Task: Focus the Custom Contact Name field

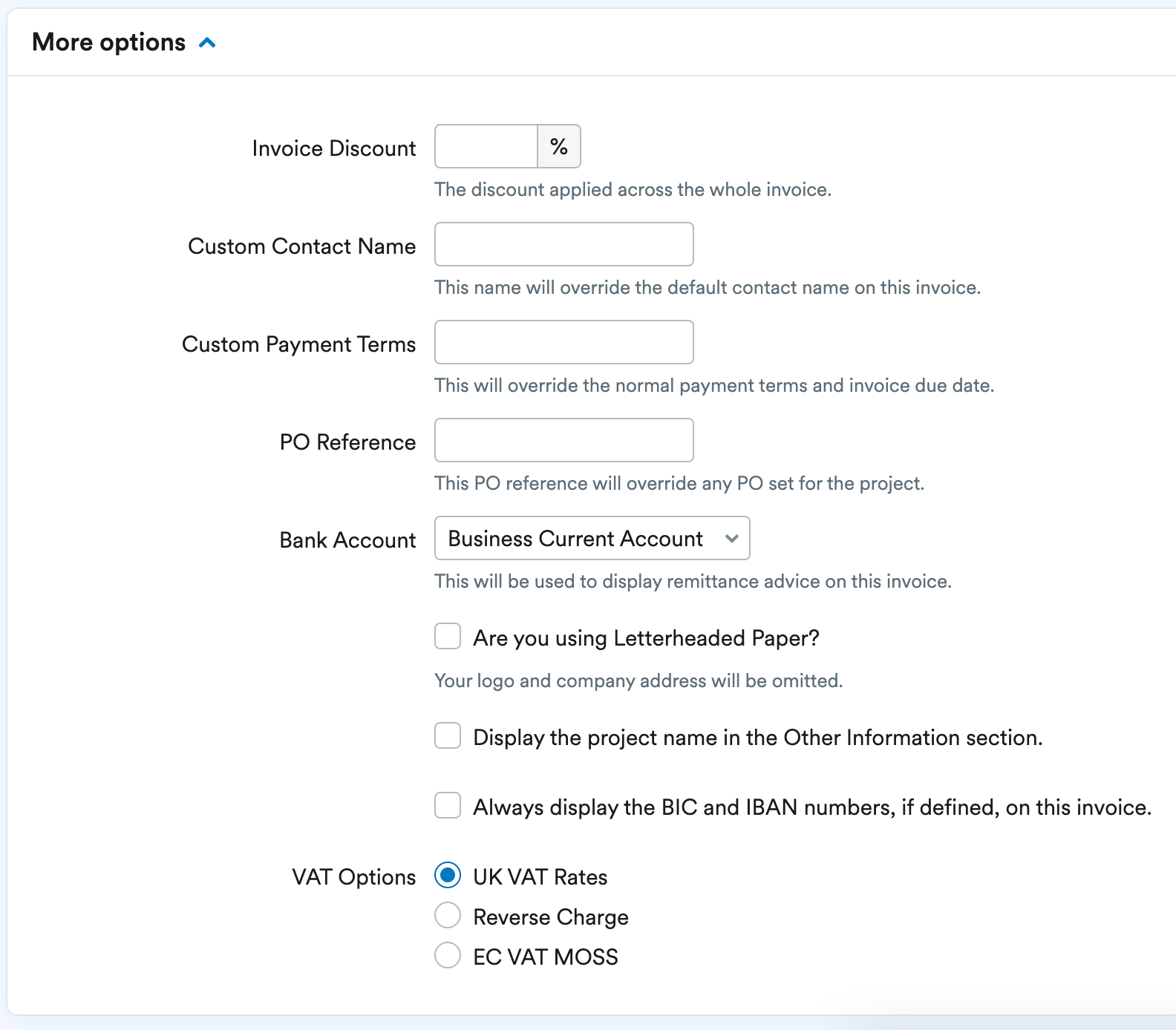Action: coord(564,244)
